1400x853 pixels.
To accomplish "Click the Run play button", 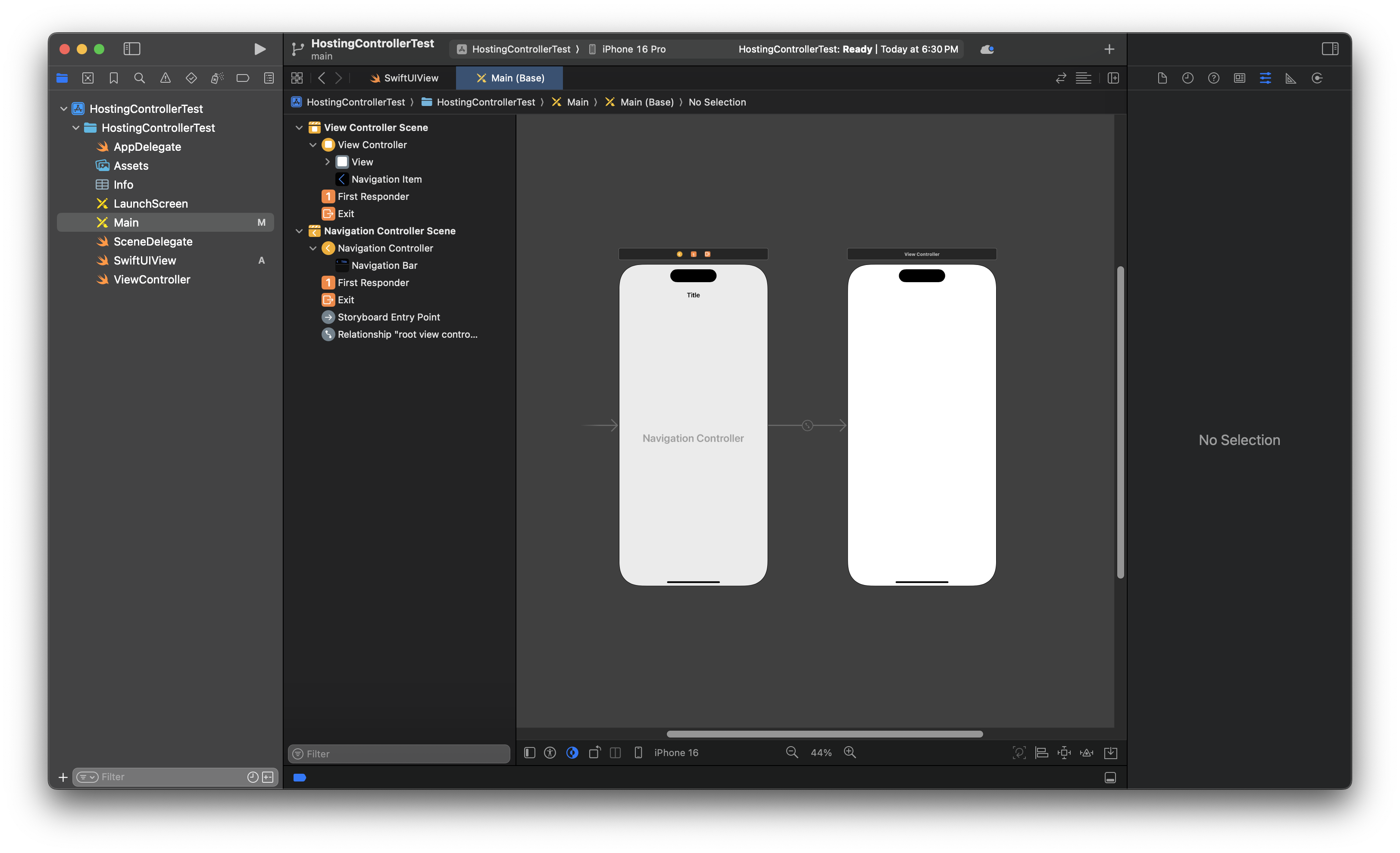I will (259, 50).
